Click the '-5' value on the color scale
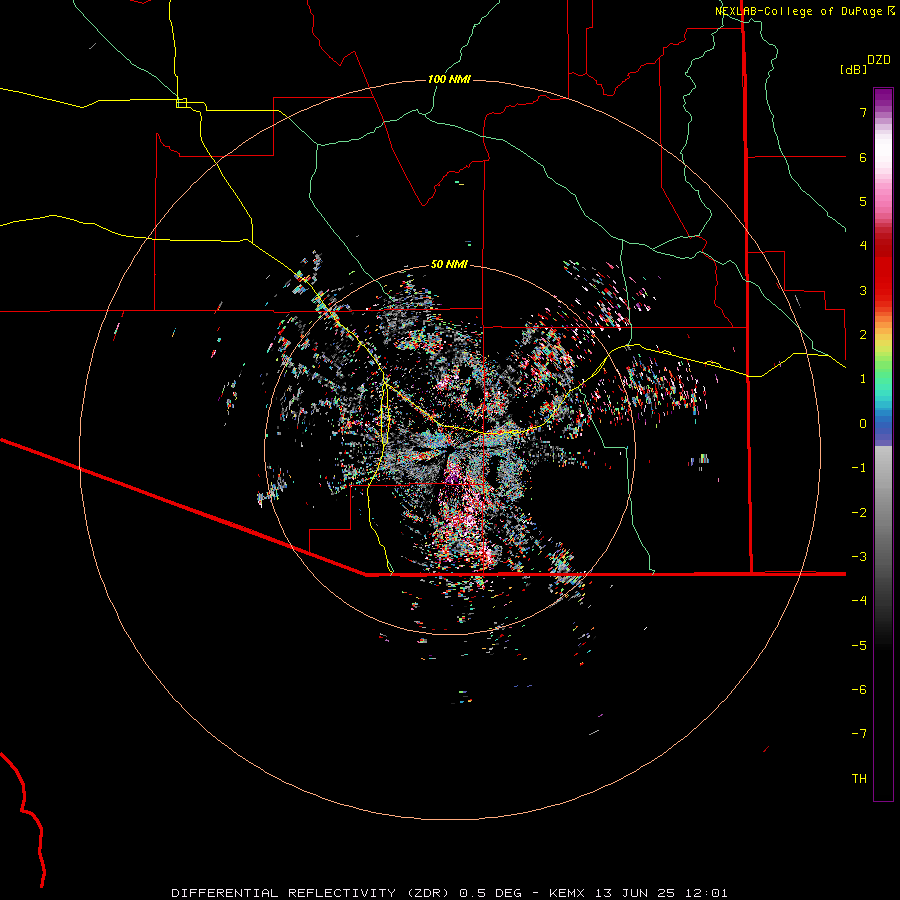 click(x=859, y=645)
